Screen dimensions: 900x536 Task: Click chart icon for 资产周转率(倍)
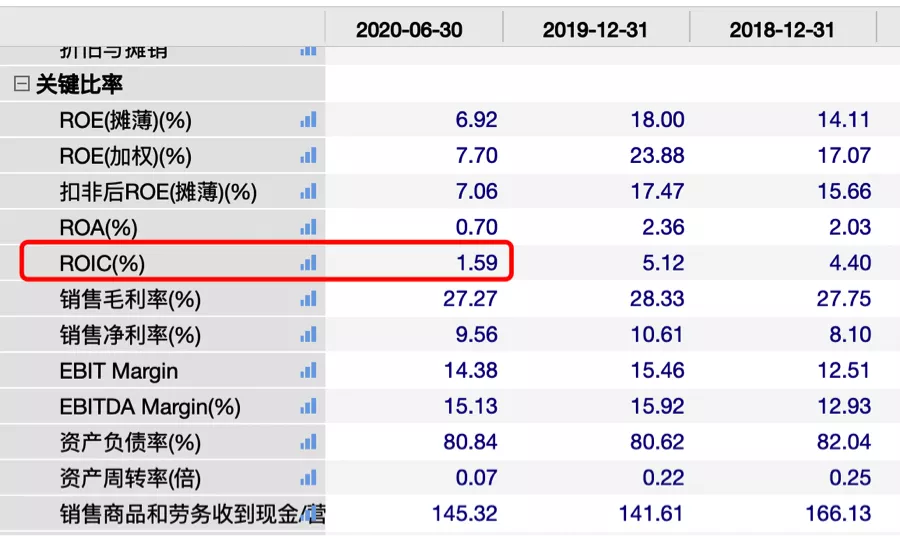tap(308, 477)
